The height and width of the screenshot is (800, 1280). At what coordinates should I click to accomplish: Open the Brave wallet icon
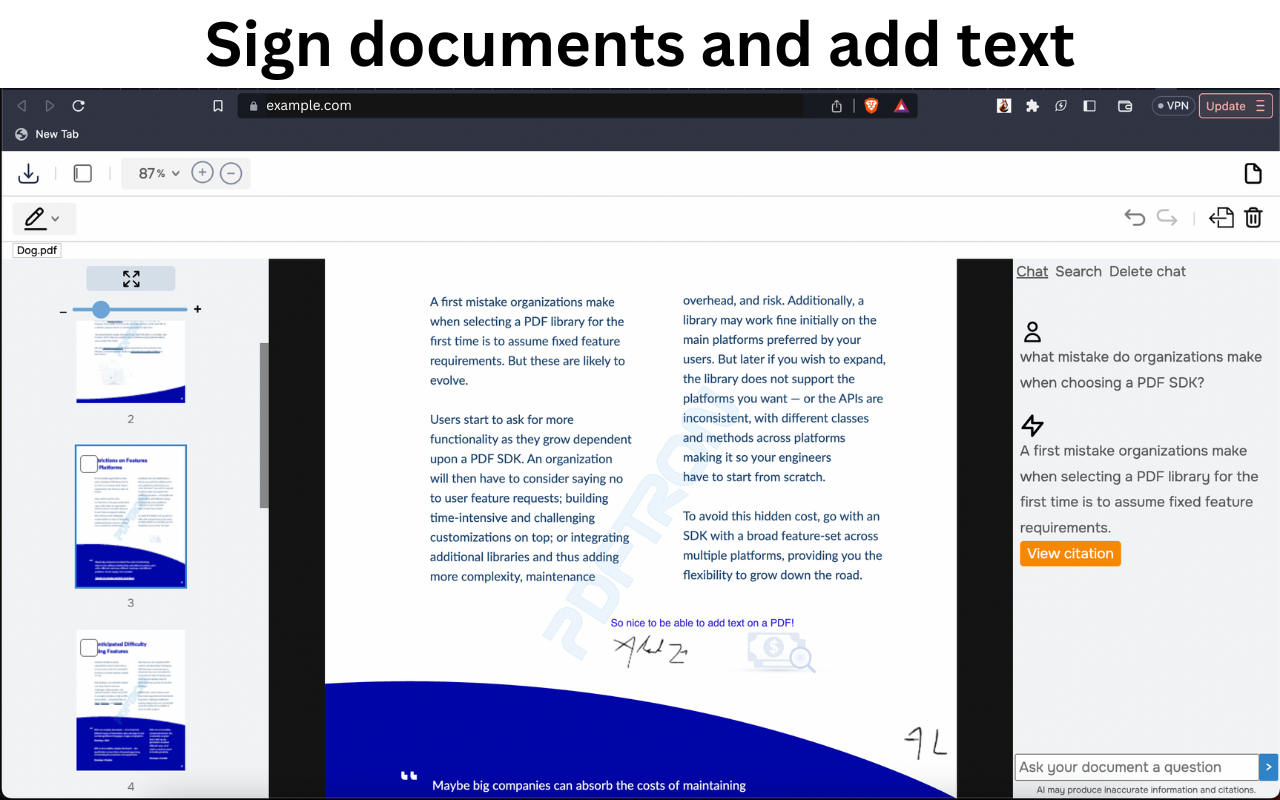click(1125, 106)
